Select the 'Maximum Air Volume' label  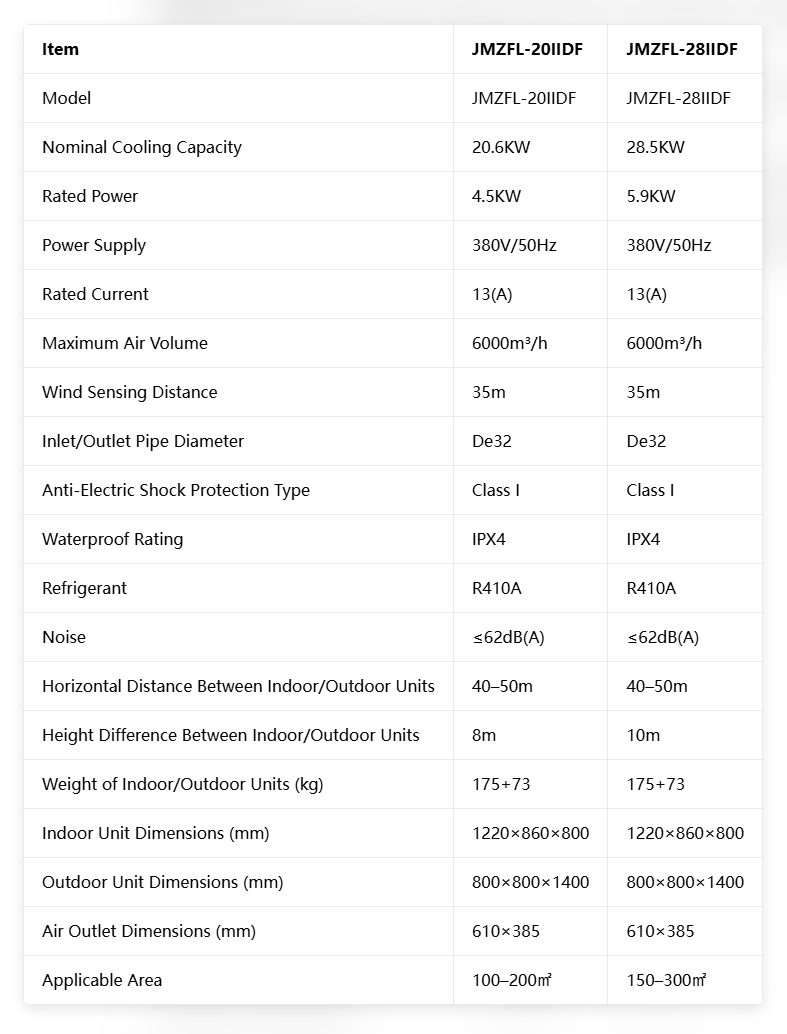pos(125,343)
